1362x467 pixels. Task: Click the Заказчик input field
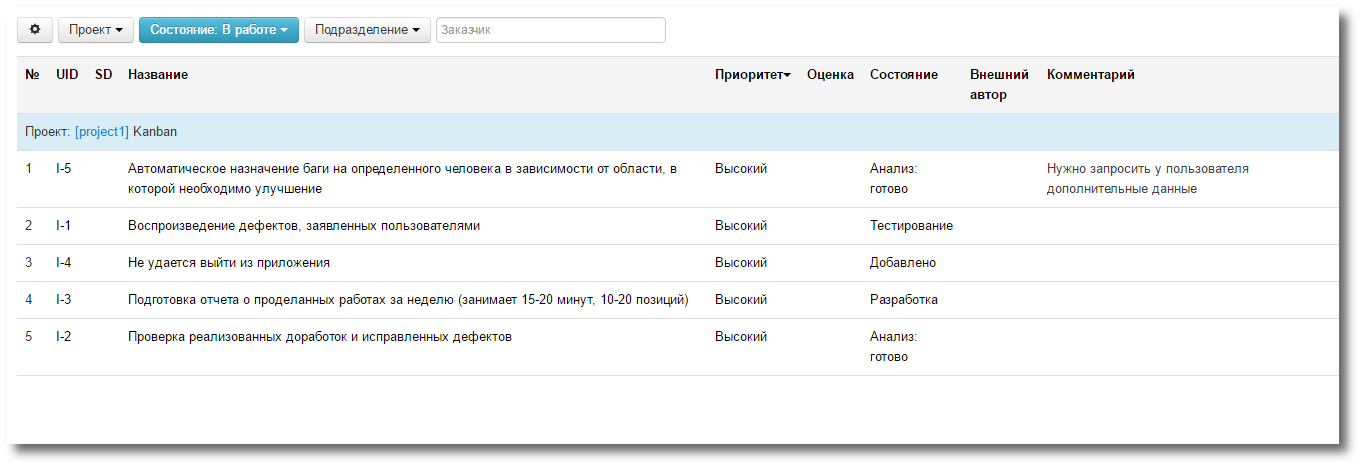point(551,30)
